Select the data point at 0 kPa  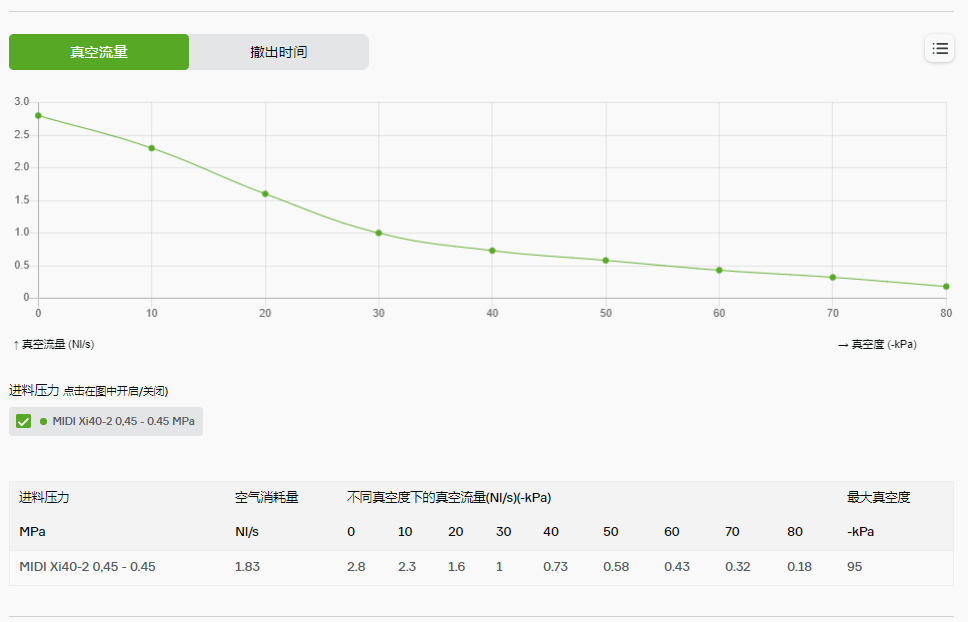pos(38,115)
